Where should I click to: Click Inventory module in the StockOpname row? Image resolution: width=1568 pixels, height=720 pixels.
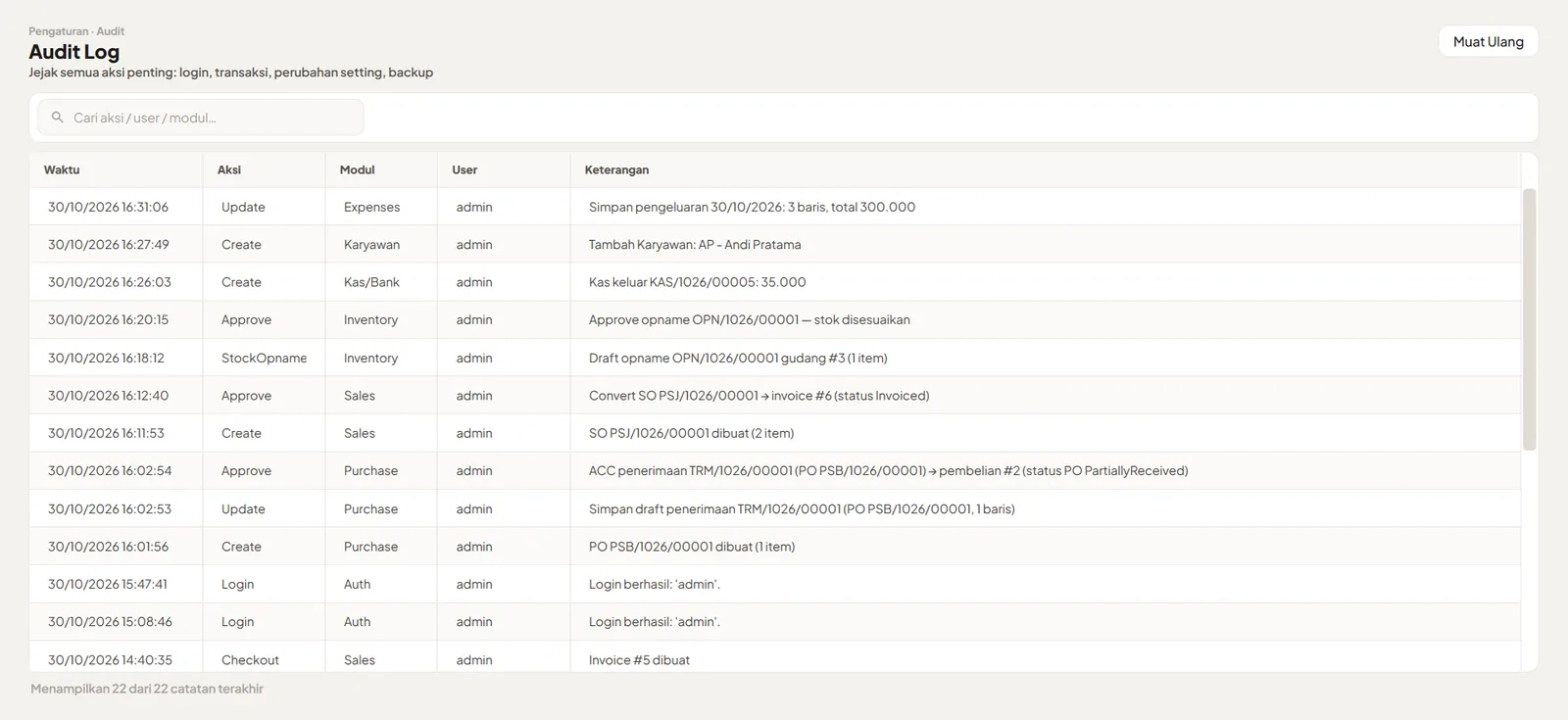tap(370, 358)
